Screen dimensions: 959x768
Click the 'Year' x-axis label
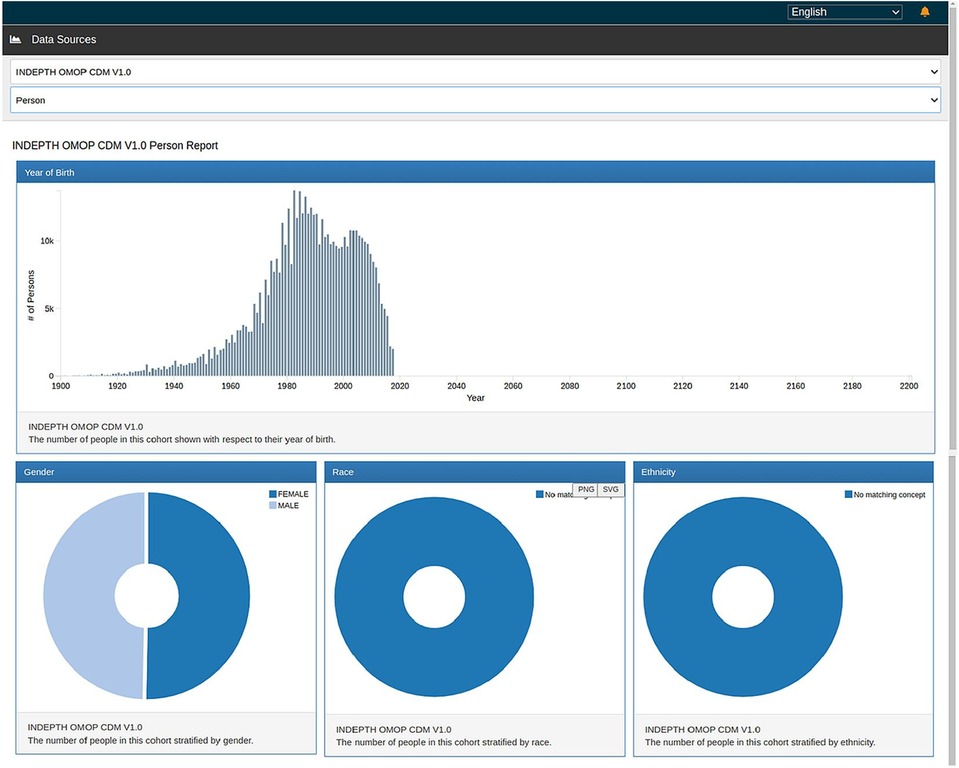475,398
